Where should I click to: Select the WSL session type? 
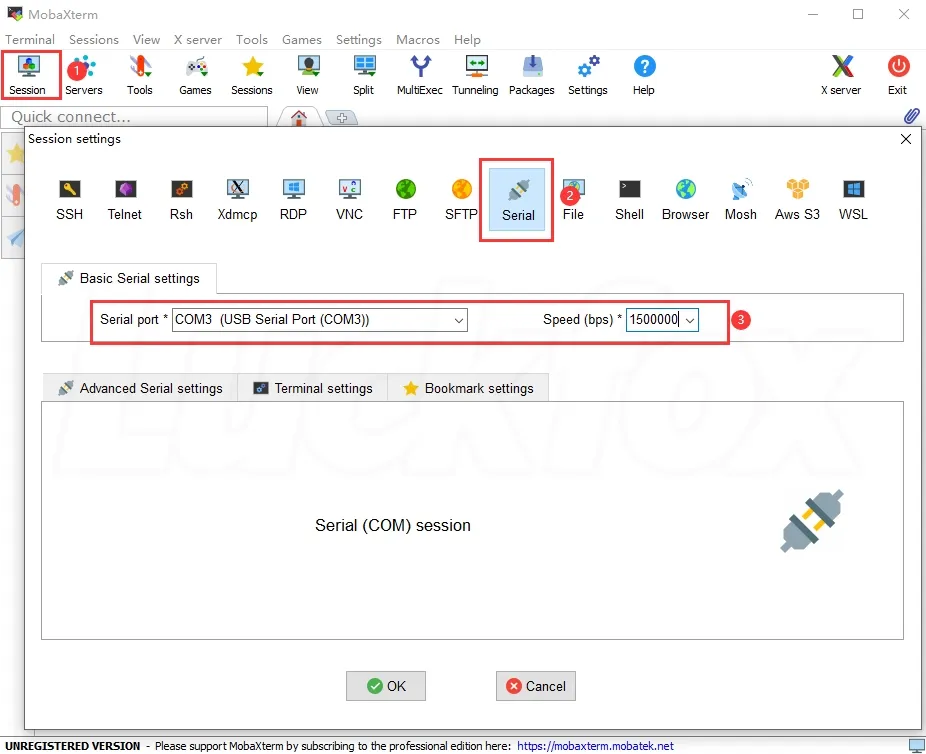coord(853,200)
